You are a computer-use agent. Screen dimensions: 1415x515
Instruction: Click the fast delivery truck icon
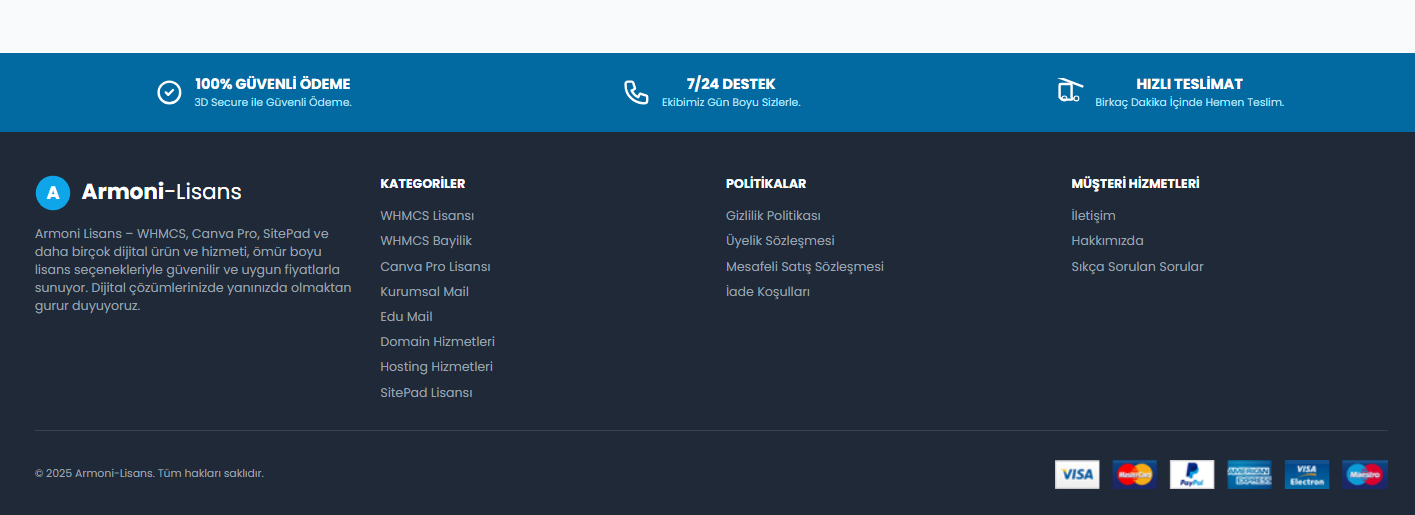point(1070,91)
